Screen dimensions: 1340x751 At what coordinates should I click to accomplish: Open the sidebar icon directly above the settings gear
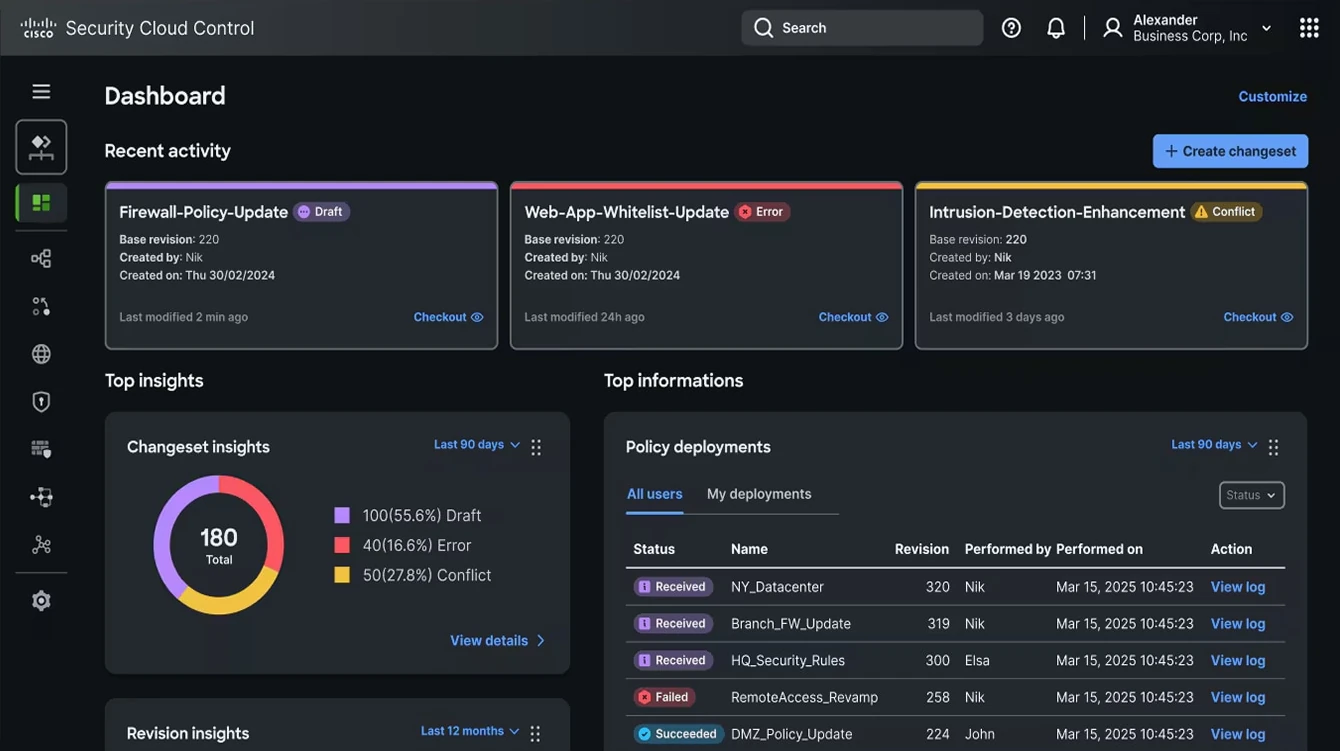pos(41,545)
